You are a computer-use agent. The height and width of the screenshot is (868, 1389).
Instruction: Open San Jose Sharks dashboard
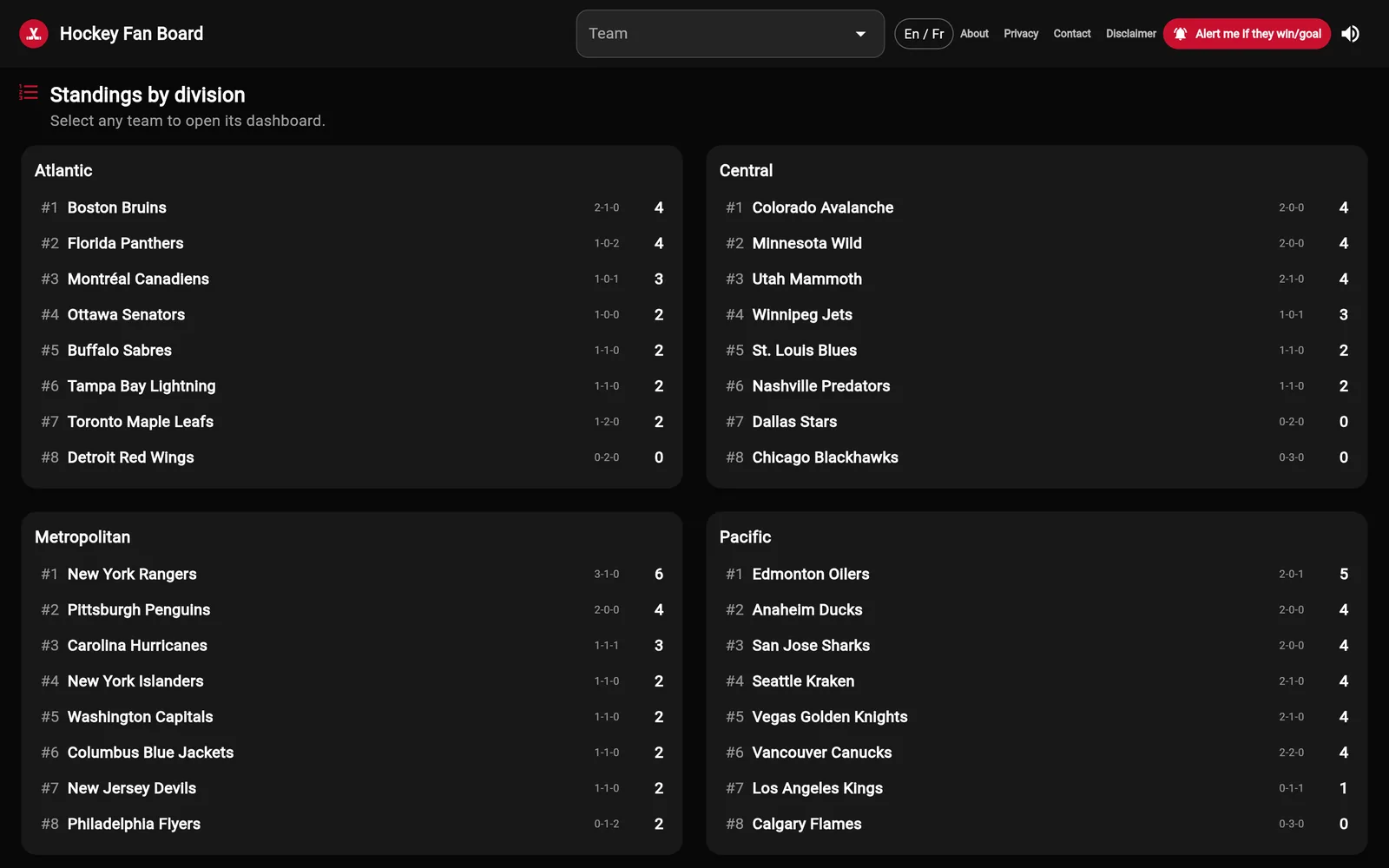click(1037, 645)
